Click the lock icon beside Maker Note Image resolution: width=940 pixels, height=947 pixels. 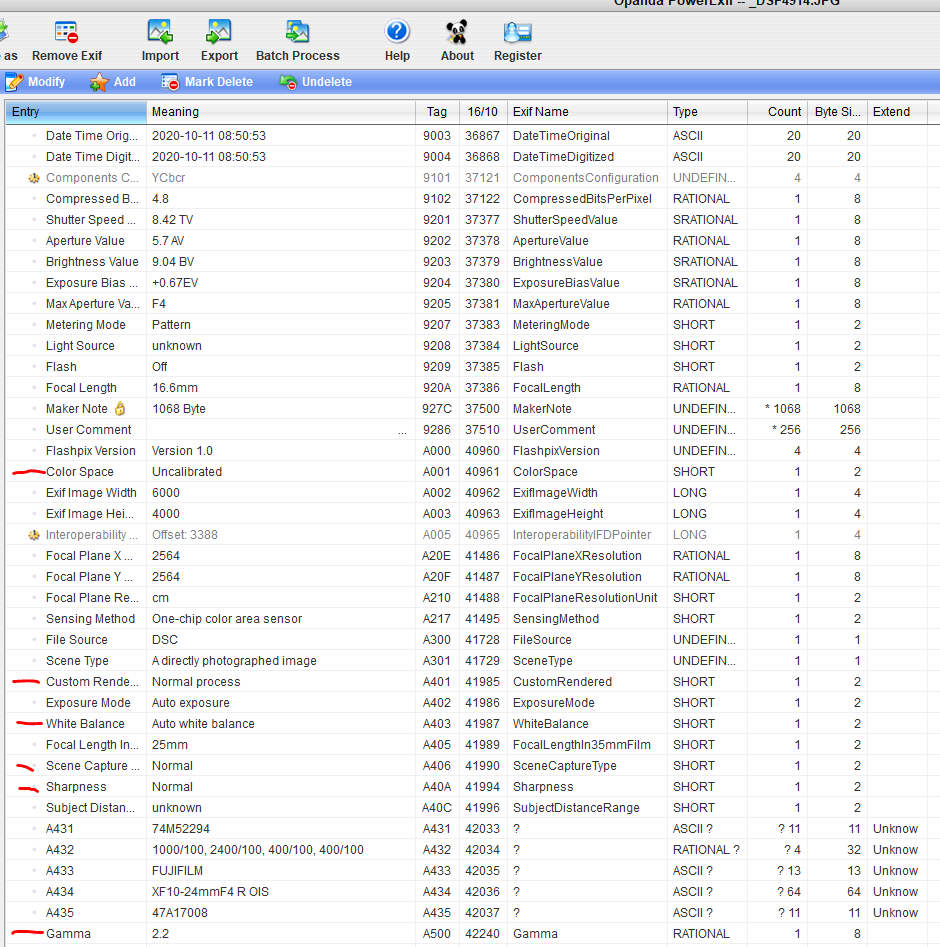[120, 409]
